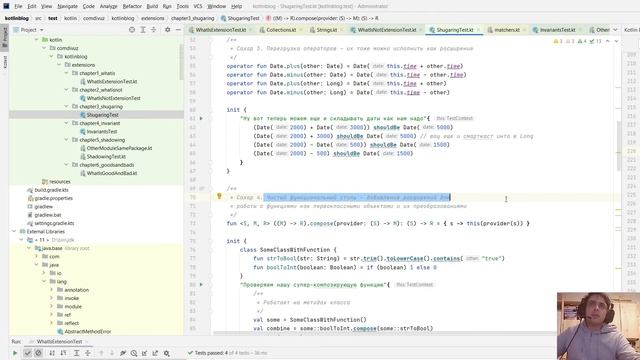Viewport: 640px width, 360px height.
Task: Open Project panel options gear
Action: point(167,30)
